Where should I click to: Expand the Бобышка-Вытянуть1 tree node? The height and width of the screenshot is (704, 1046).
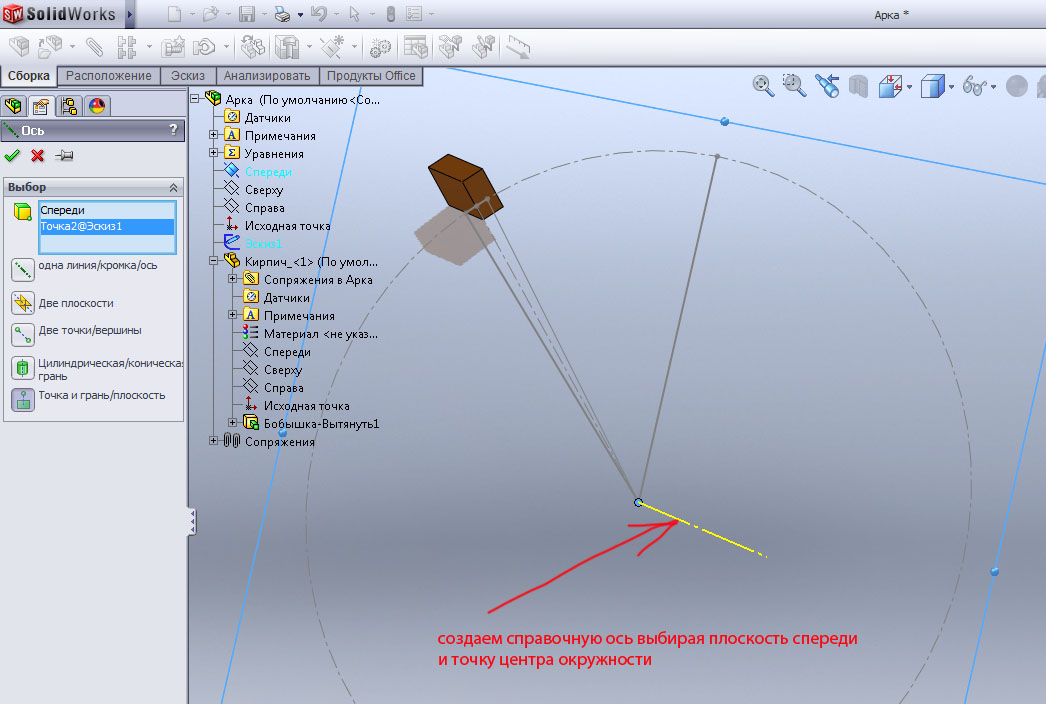(x=232, y=423)
